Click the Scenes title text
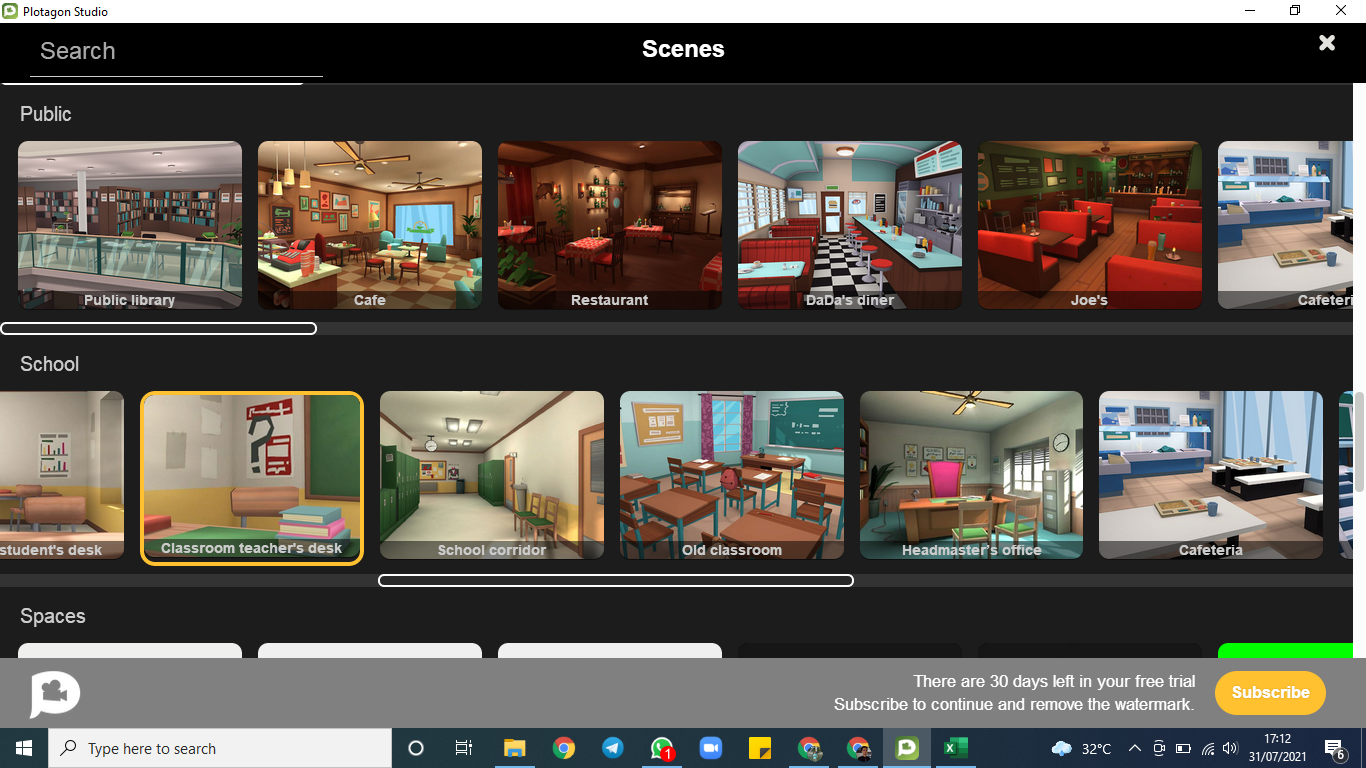Screen dimensions: 1366x768 (x=683, y=49)
